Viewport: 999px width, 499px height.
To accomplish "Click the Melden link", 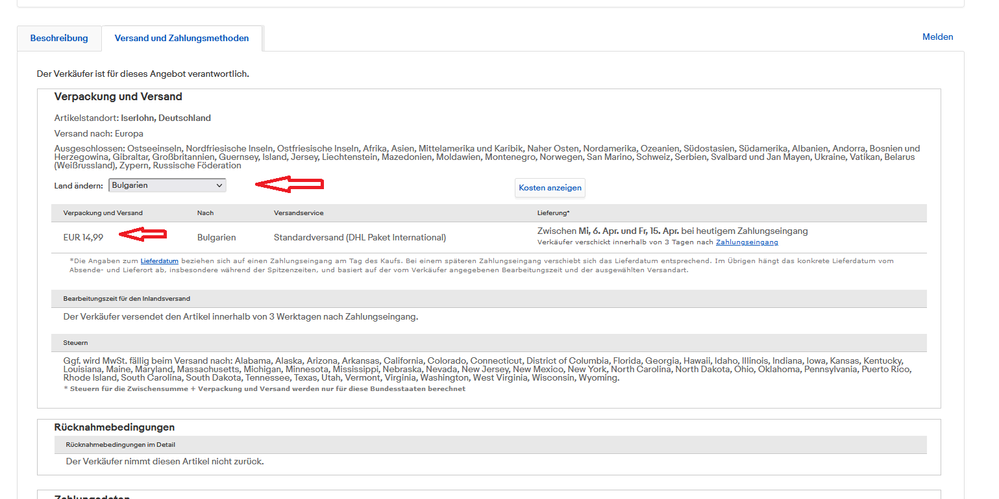I will 937,37.
